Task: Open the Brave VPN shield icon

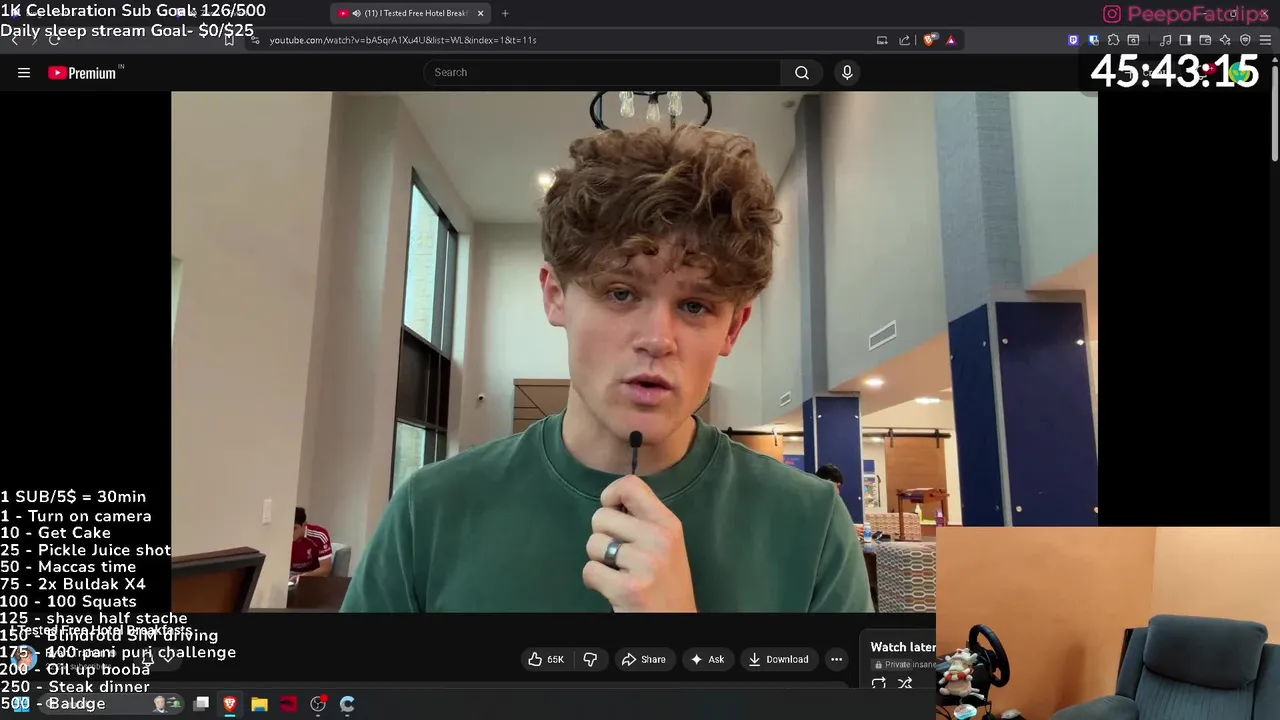Action: point(1245,40)
